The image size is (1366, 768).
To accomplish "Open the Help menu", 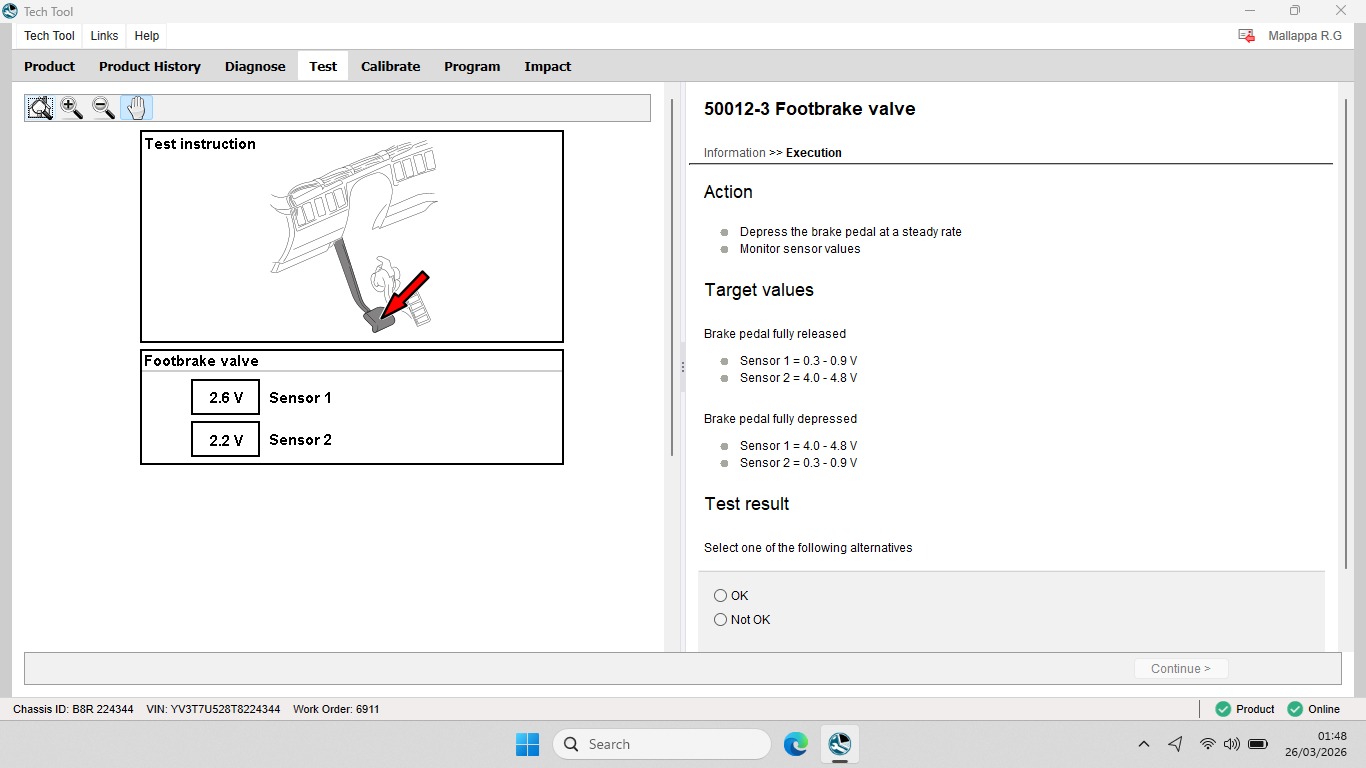I will coord(147,36).
